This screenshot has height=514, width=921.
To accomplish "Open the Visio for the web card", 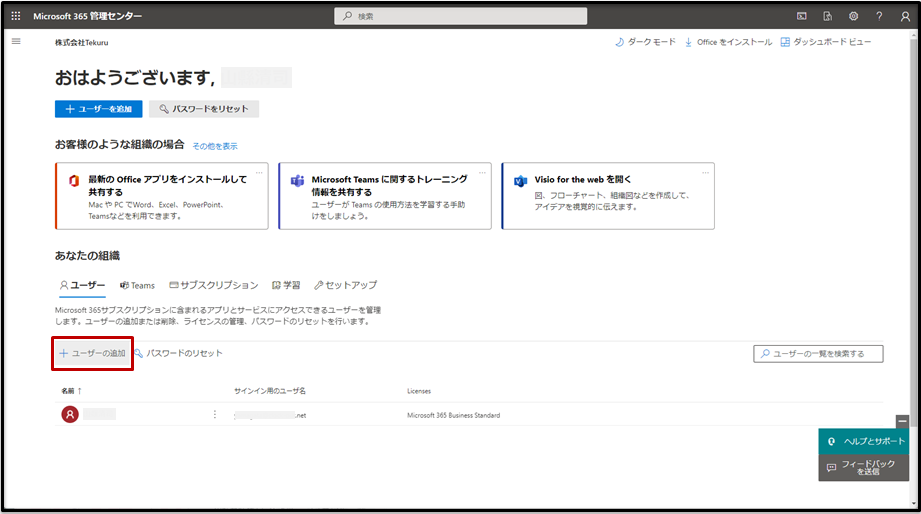I will coord(608,196).
